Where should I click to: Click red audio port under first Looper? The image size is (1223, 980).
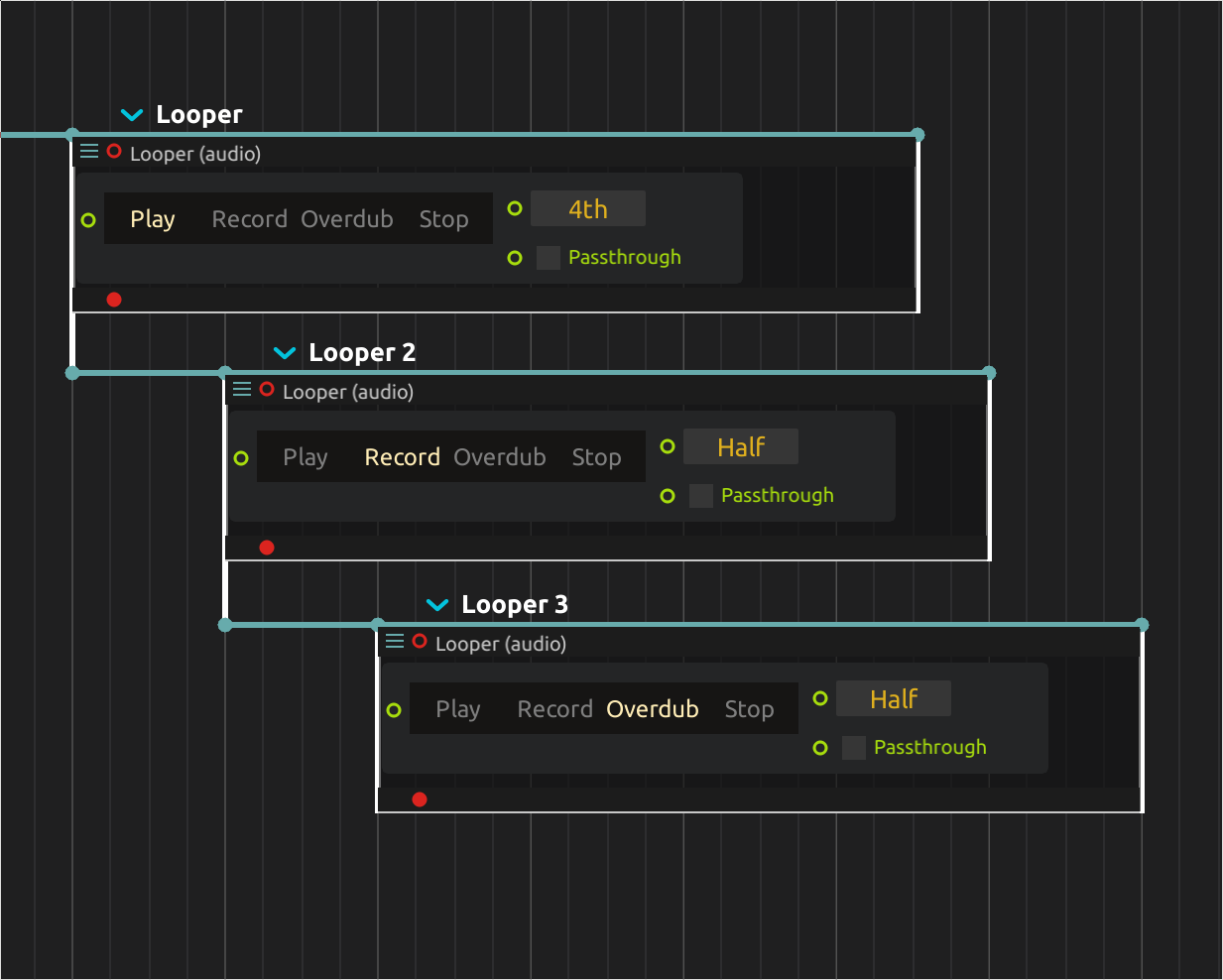pos(114,300)
